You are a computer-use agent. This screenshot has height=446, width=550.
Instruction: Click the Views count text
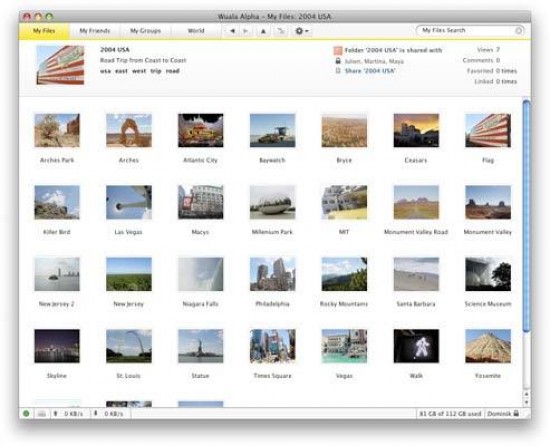click(x=488, y=50)
